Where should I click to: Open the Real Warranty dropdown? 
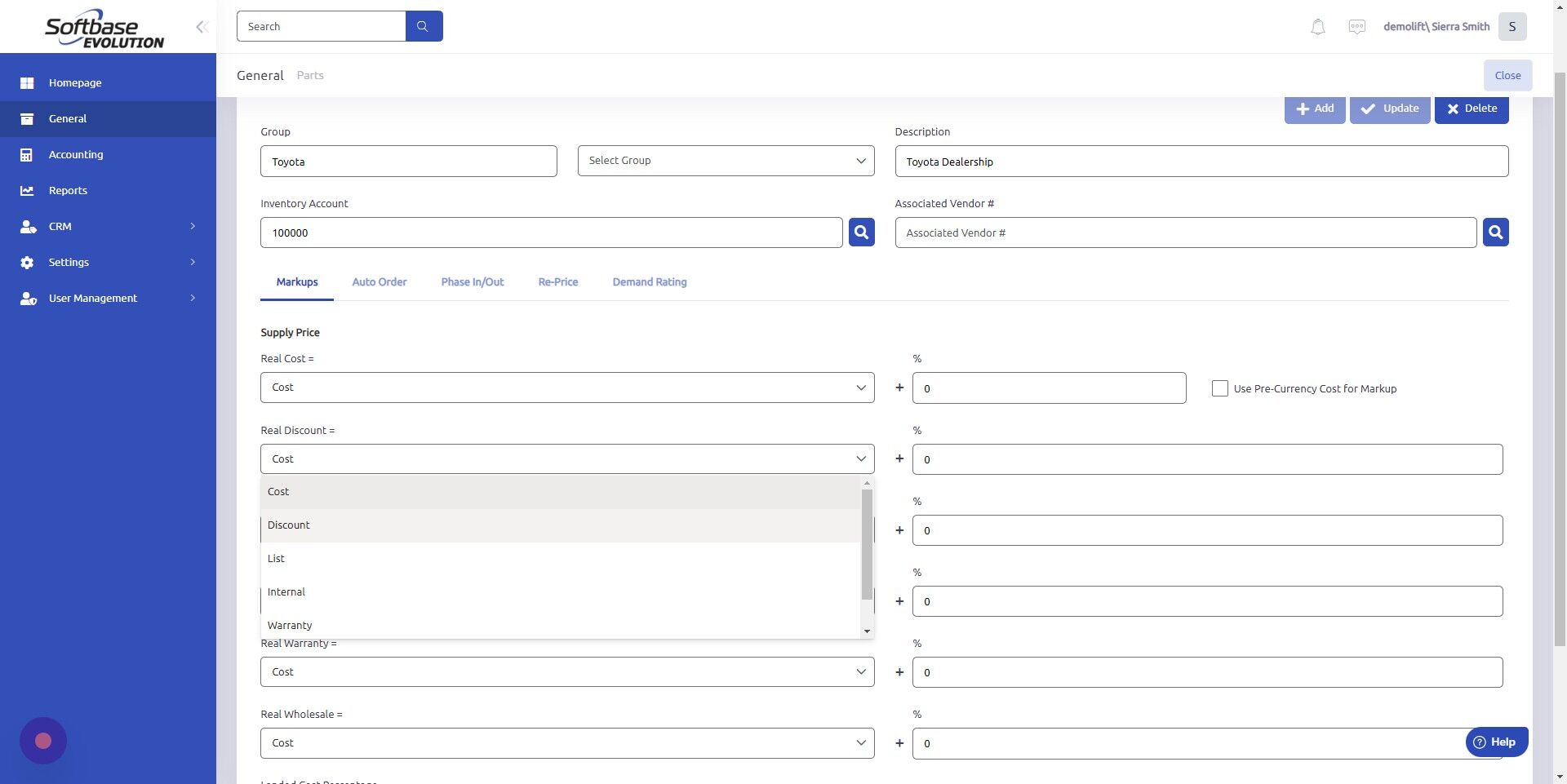(567, 671)
